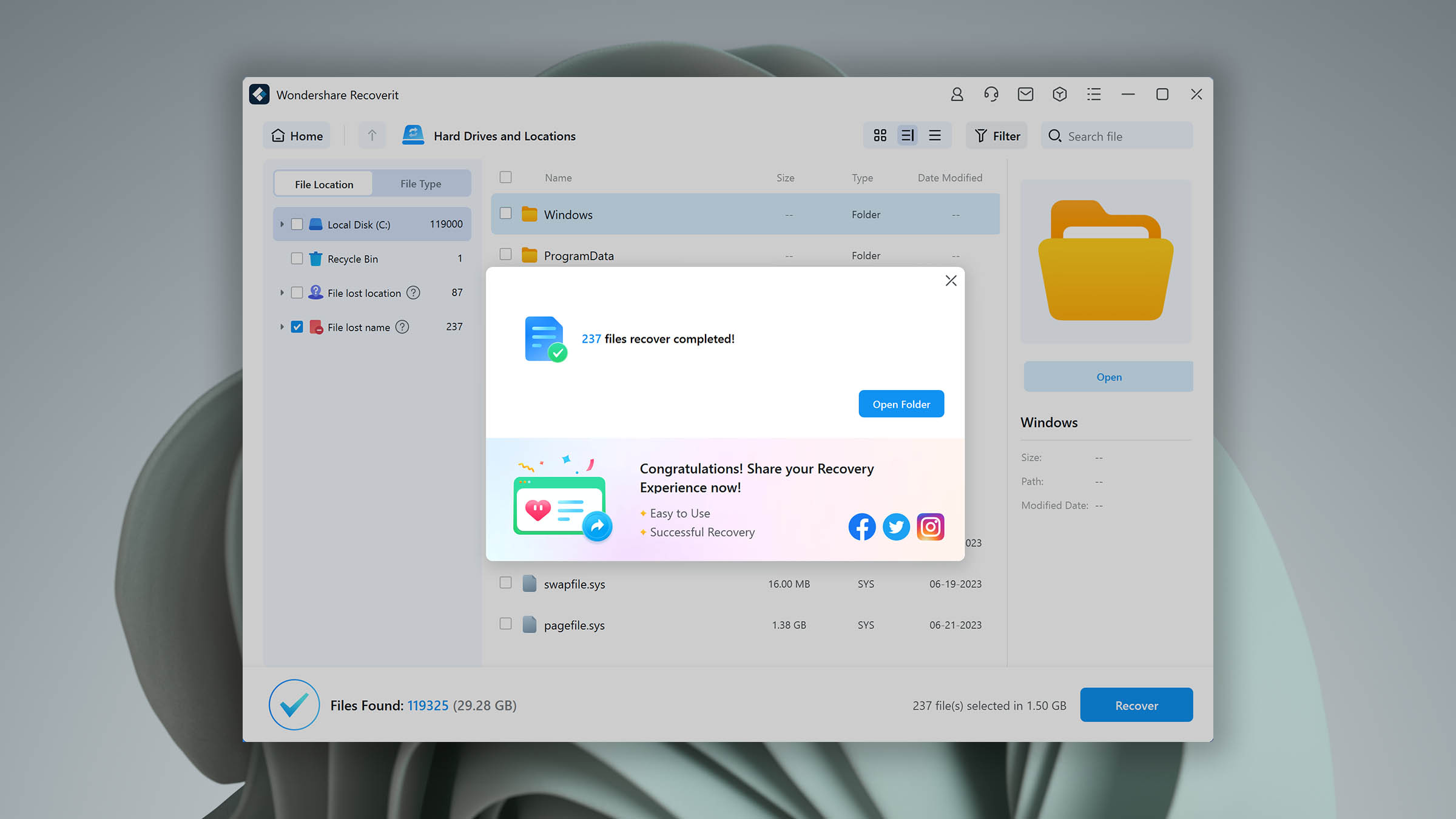
Task: Check the File lost location checkbox
Action: pos(297,292)
